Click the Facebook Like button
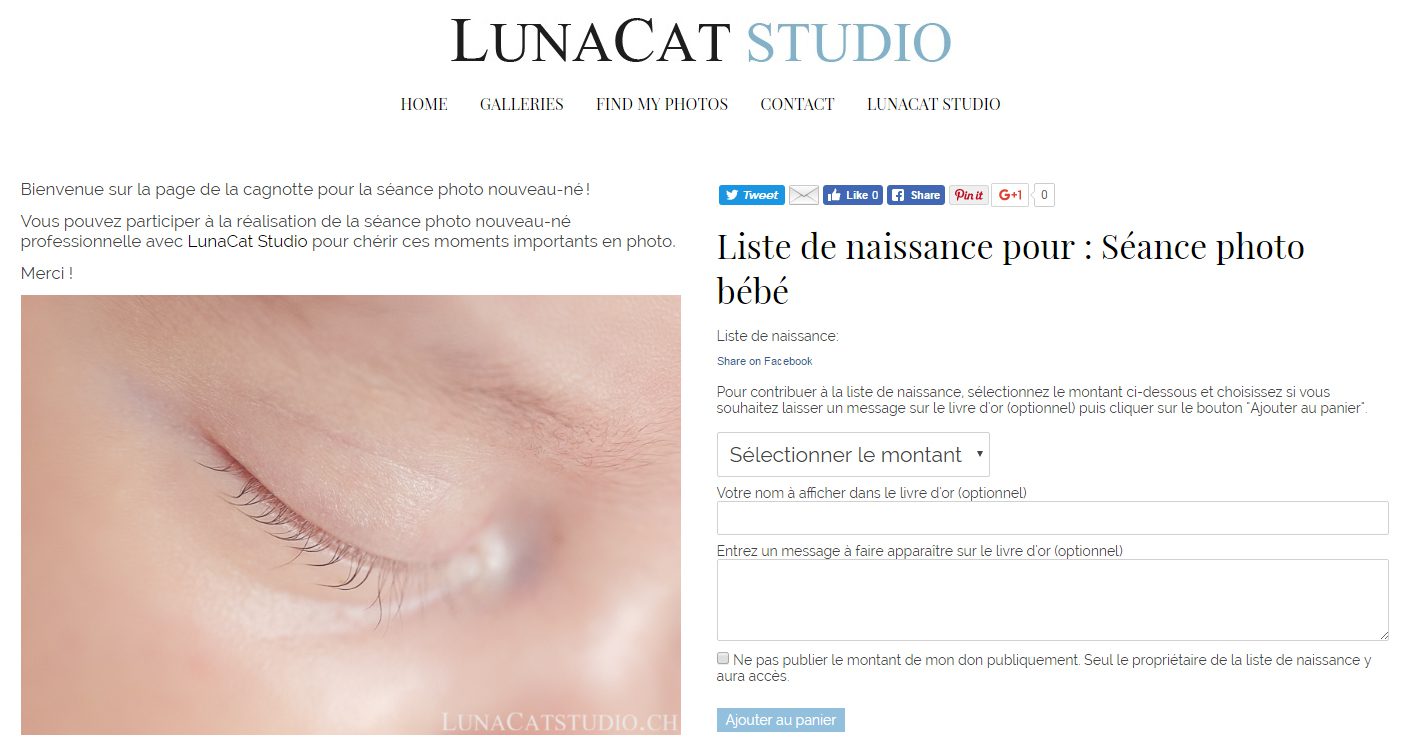Screen dimensions: 1402x756 pos(853,195)
